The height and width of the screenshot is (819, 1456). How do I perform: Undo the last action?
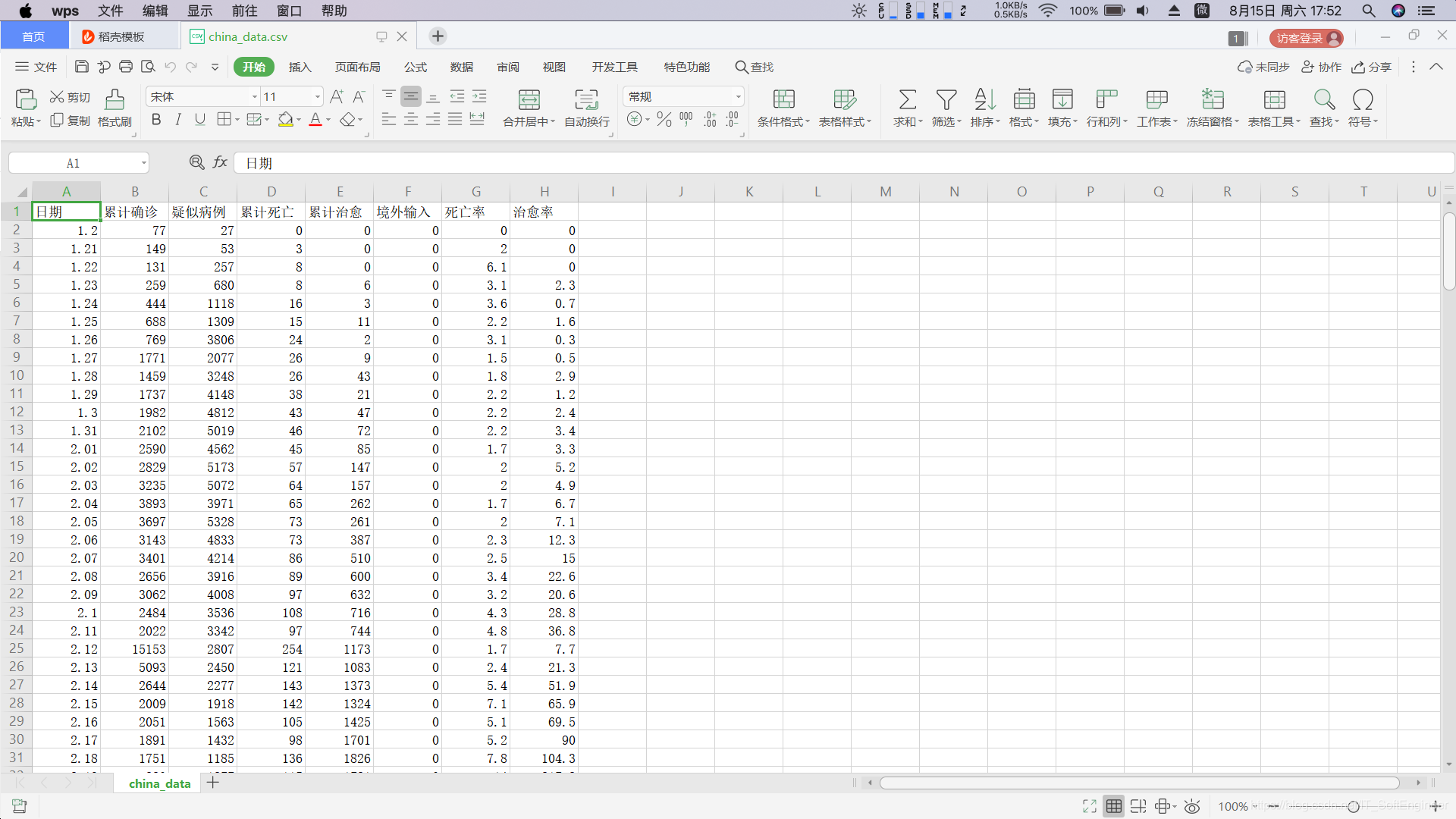[170, 67]
